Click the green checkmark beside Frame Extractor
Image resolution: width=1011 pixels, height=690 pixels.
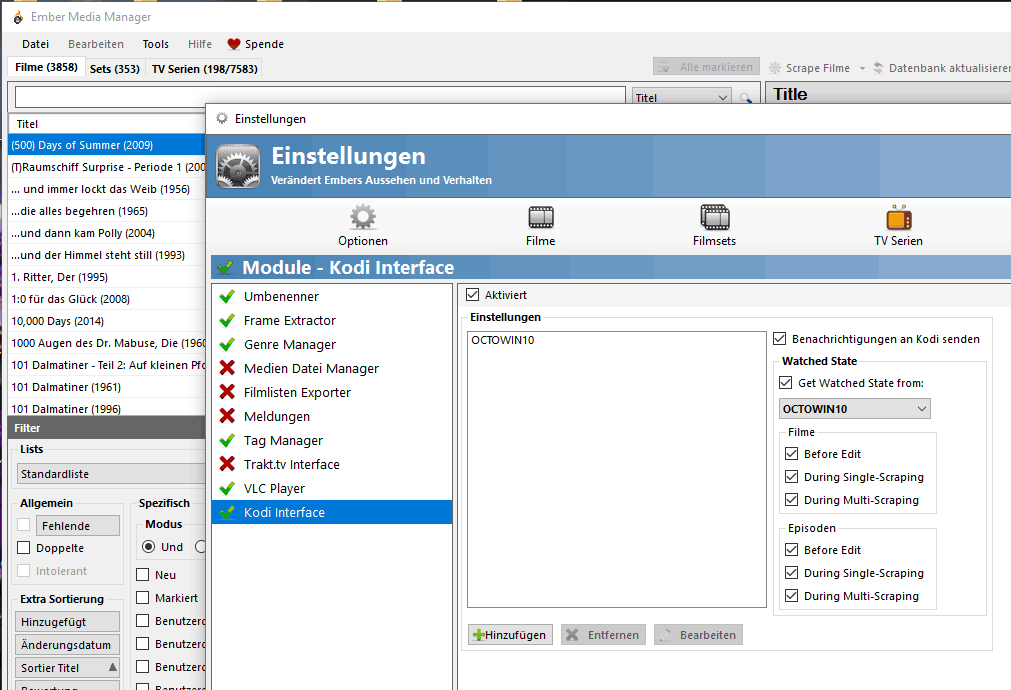click(227, 320)
